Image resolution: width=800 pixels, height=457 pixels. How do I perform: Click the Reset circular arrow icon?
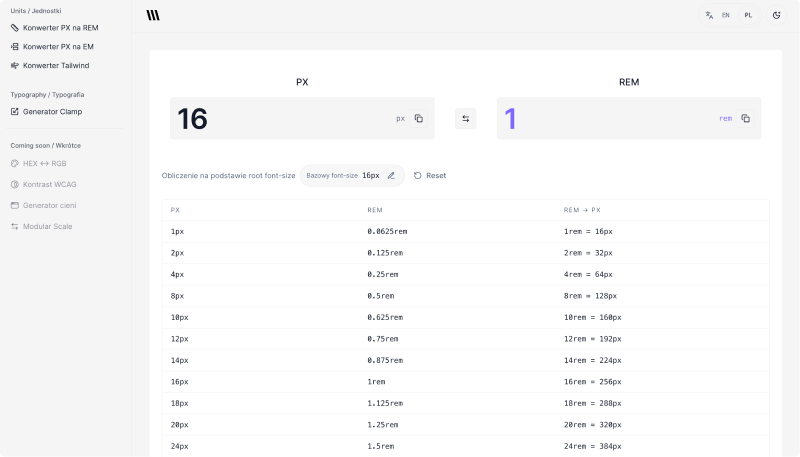pyautogui.click(x=417, y=175)
